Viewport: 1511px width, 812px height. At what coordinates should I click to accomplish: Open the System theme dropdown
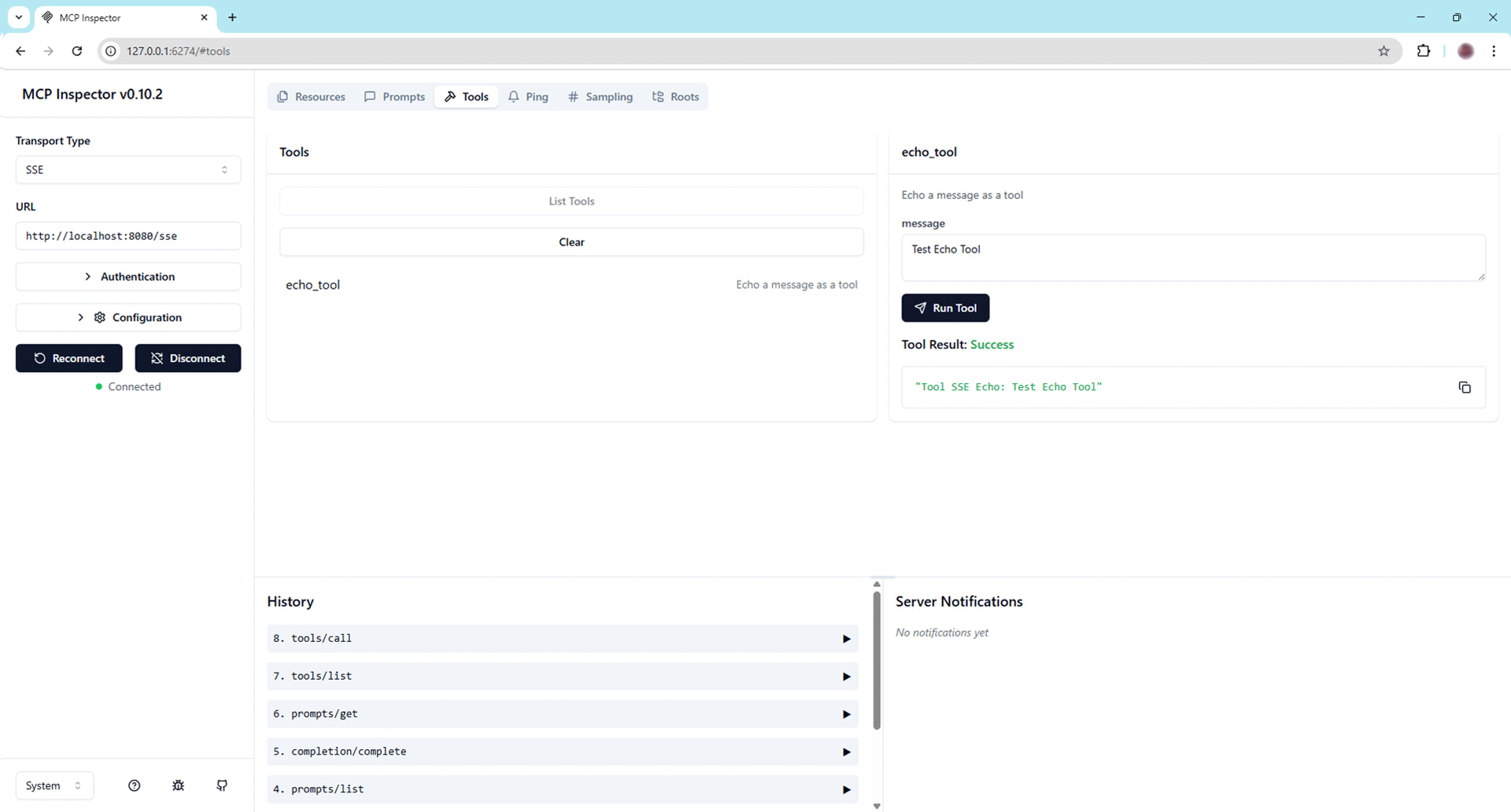pos(54,785)
